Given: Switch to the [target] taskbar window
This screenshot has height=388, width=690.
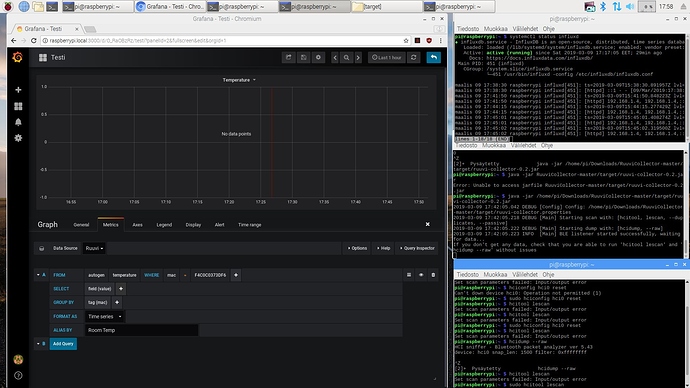Looking at the screenshot, I should pos(386,6).
